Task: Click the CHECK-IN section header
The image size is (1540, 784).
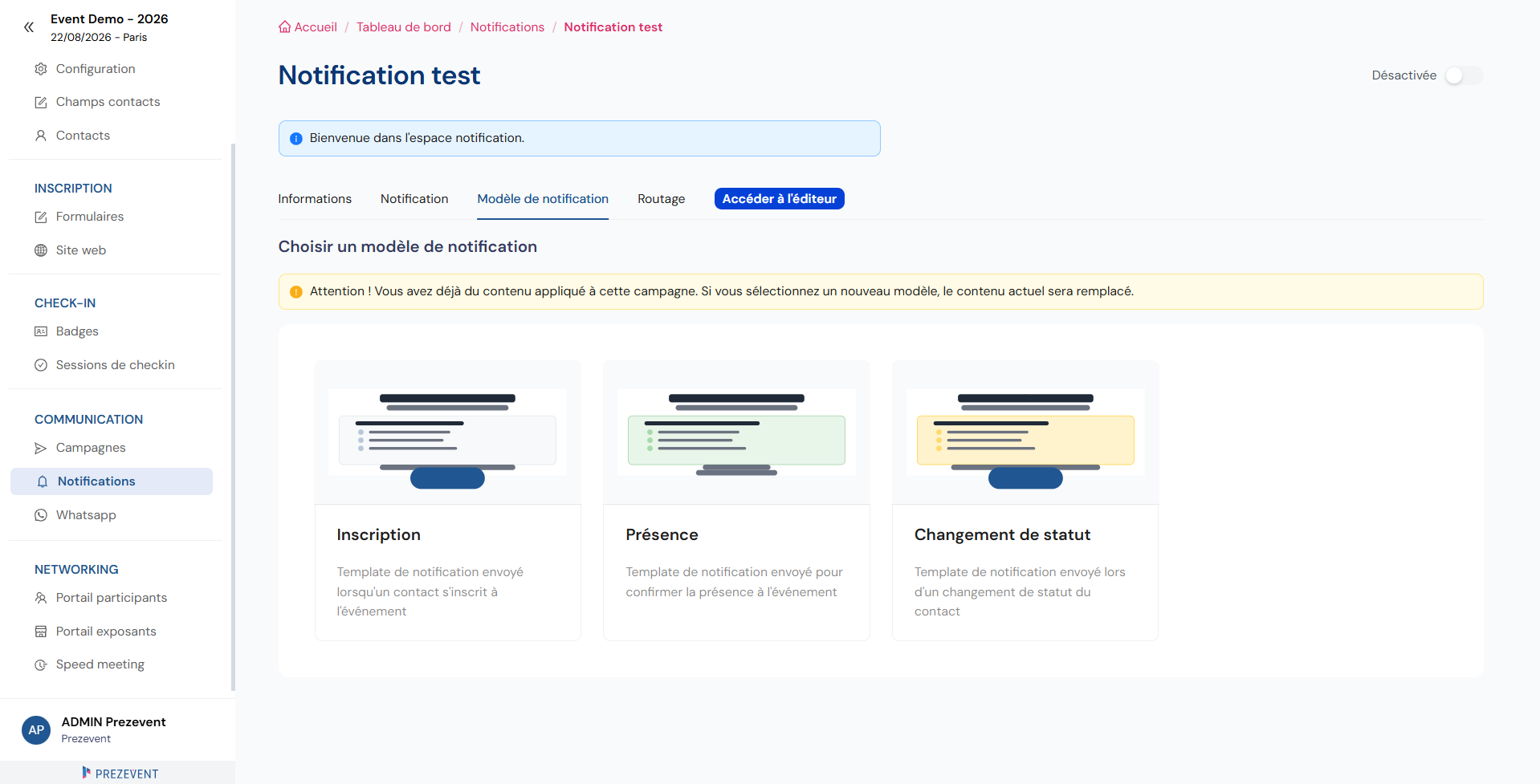Action: [x=65, y=303]
